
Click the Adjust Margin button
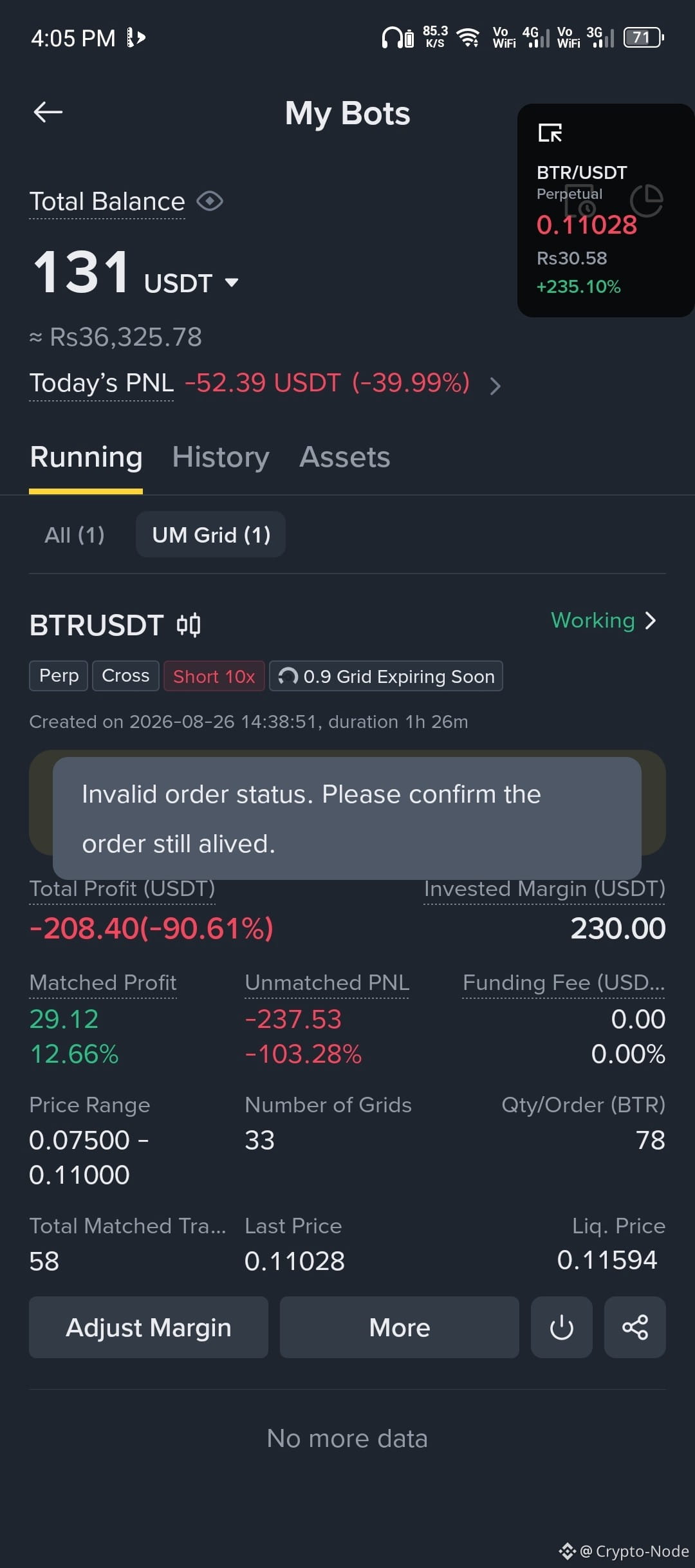point(149,1327)
